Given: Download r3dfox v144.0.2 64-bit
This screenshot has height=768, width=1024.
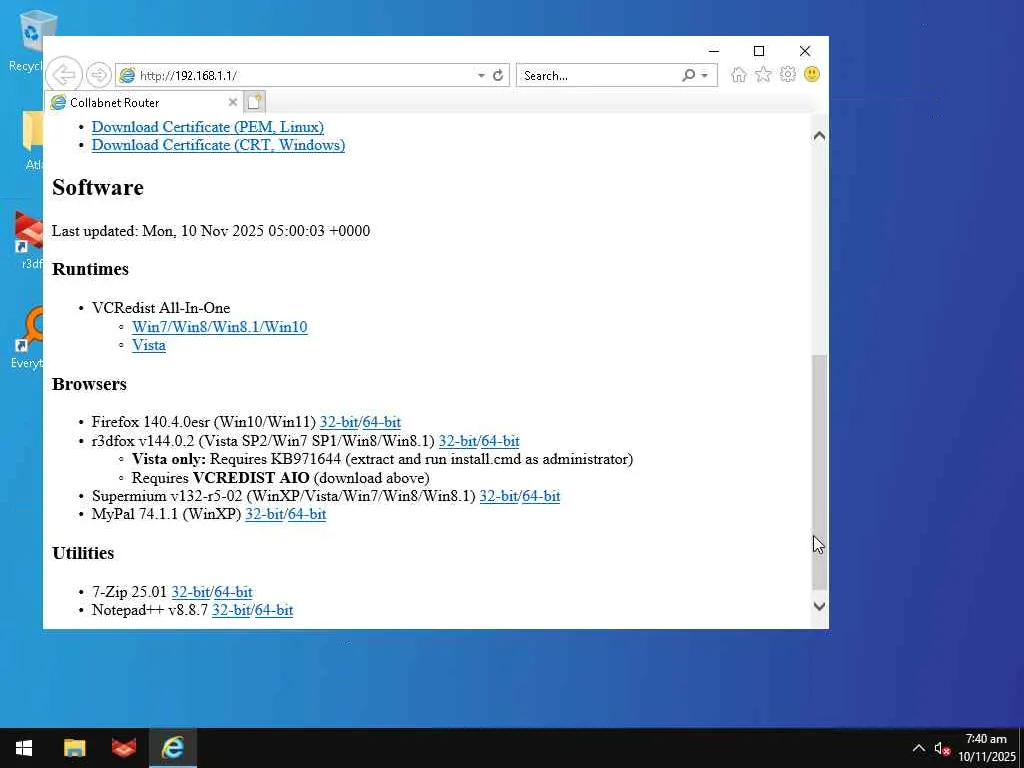Looking at the screenshot, I should click(500, 441).
